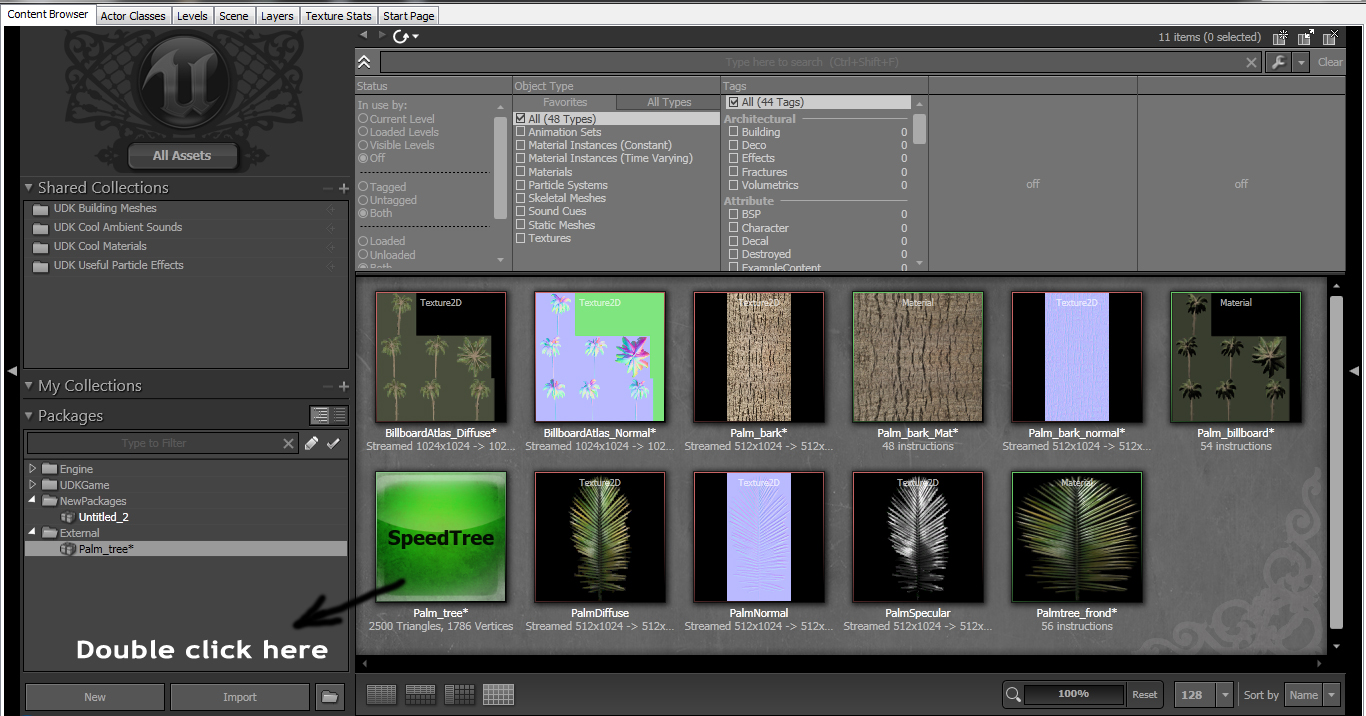1366x716 pixels.
Task: Clear the search box with X icon
Action: pos(1251,63)
